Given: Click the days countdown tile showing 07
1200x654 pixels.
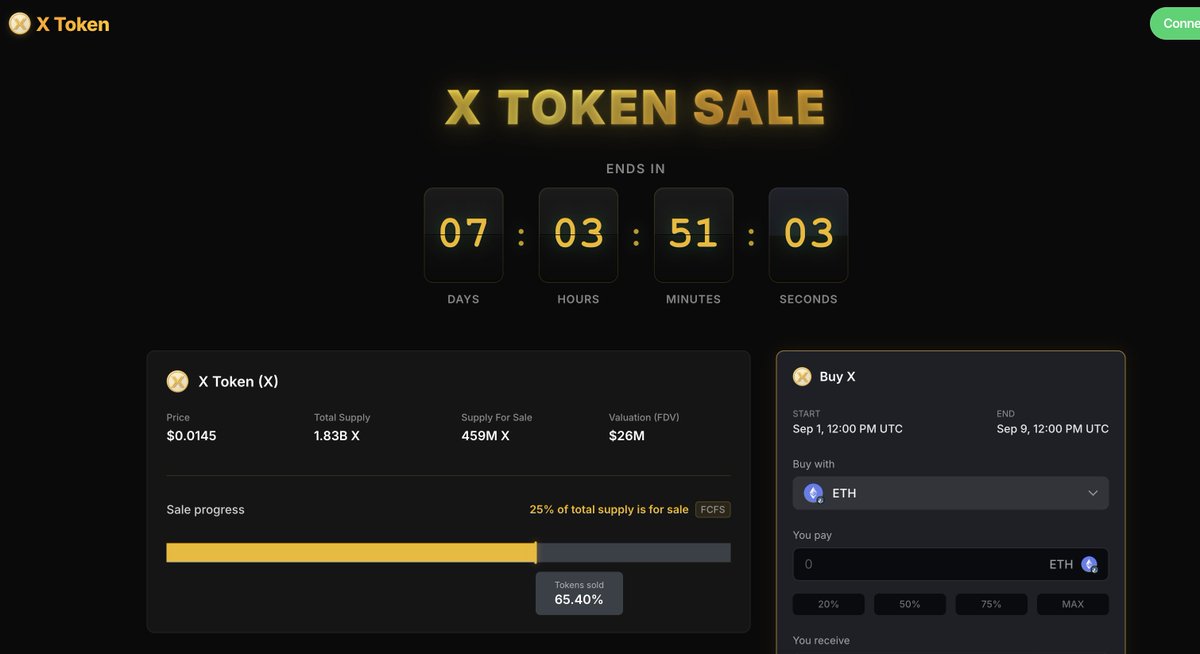Looking at the screenshot, I should [x=463, y=235].
